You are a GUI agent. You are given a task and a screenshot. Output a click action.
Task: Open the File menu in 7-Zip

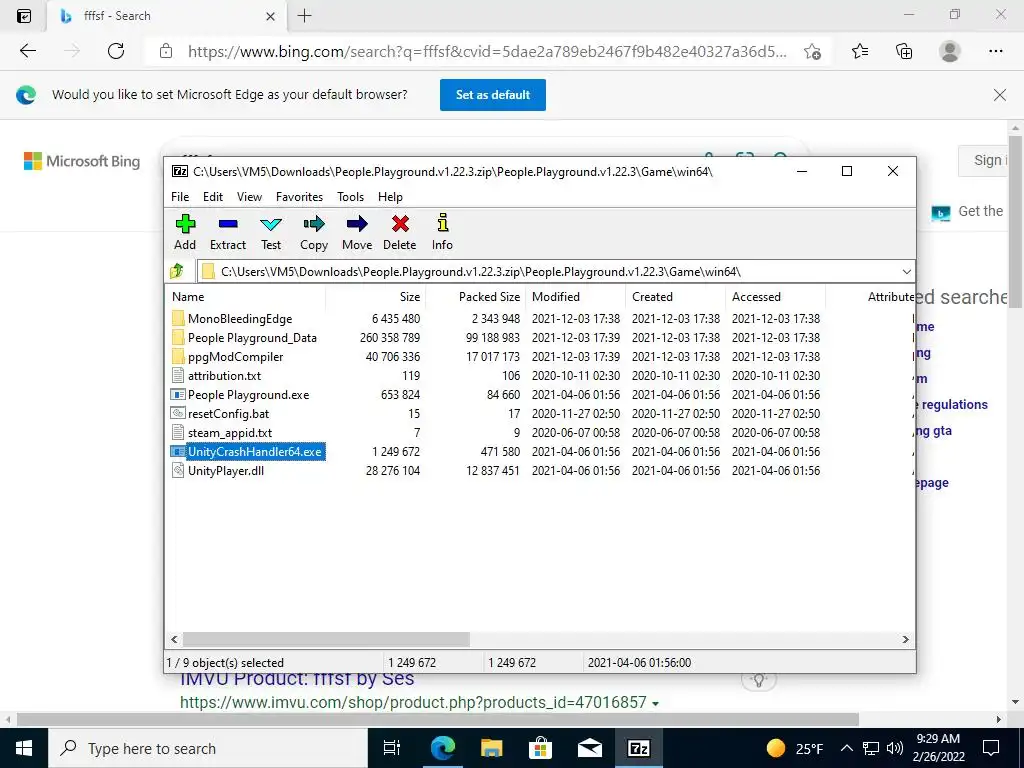pyautogui.click(x=180, y=197)
